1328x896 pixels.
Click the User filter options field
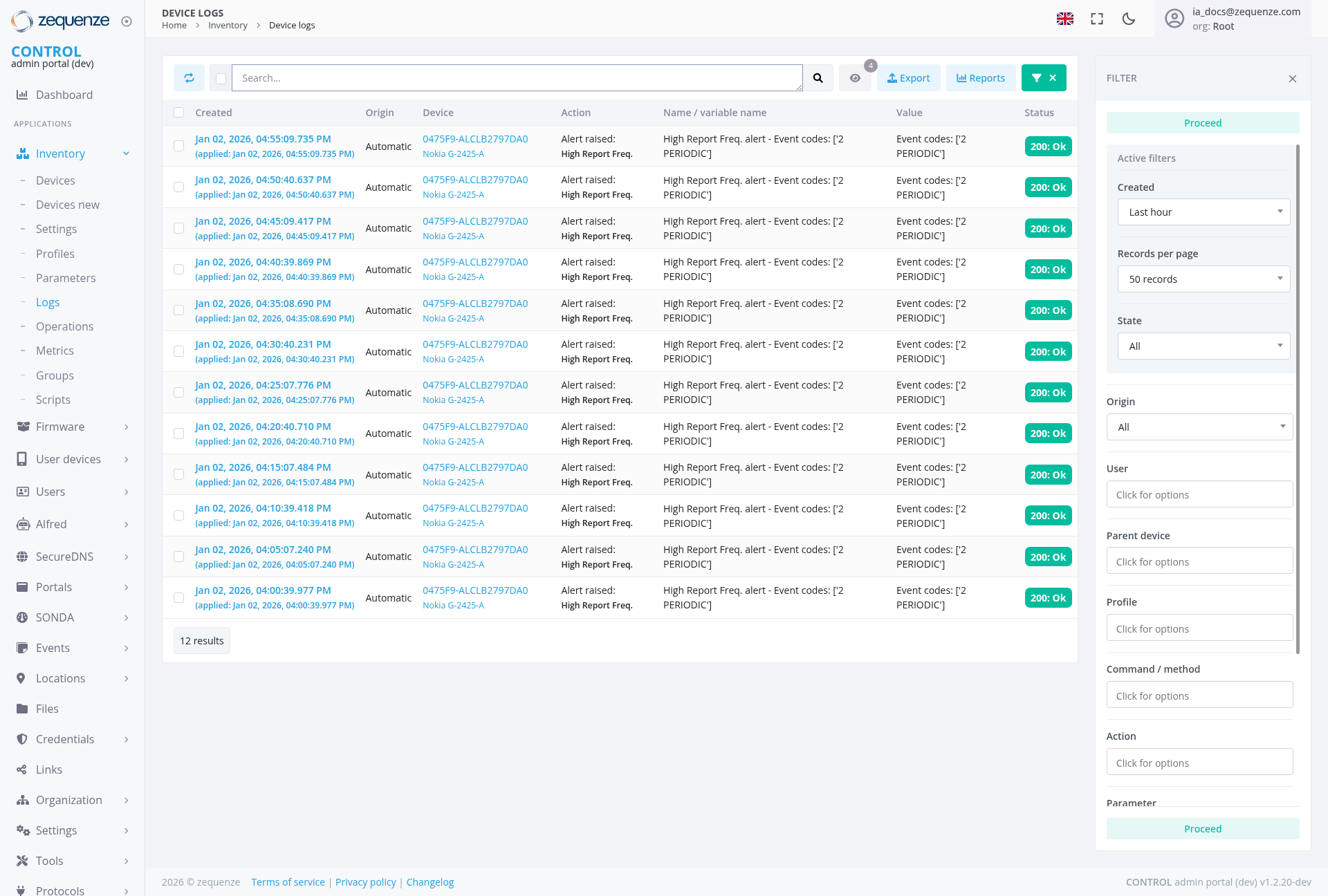coord(1199,494)
